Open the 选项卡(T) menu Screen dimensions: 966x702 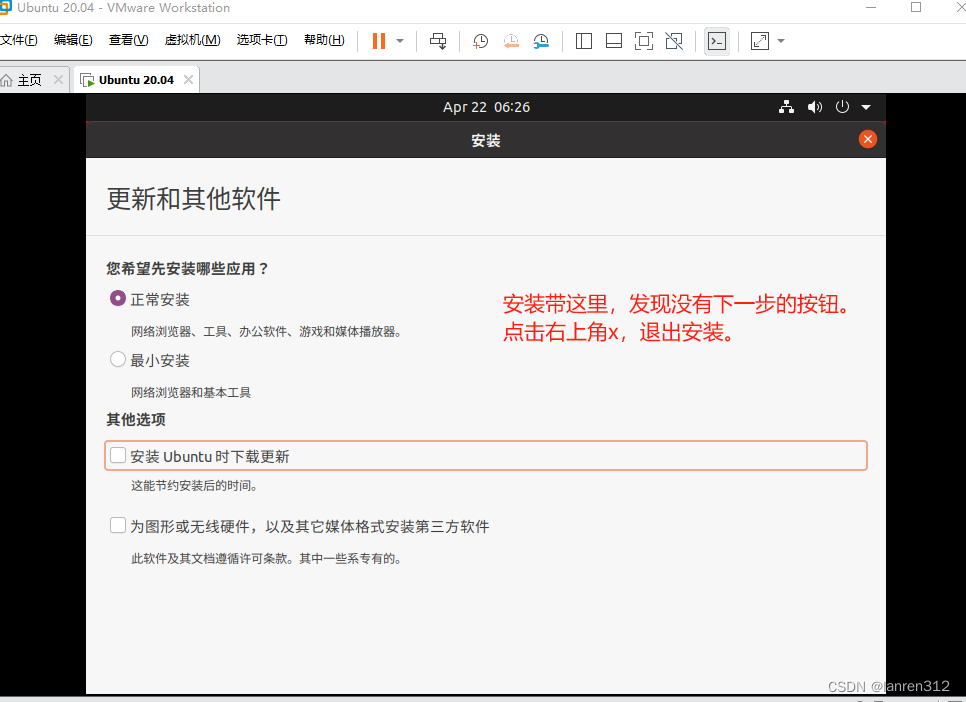click(262, 40)
